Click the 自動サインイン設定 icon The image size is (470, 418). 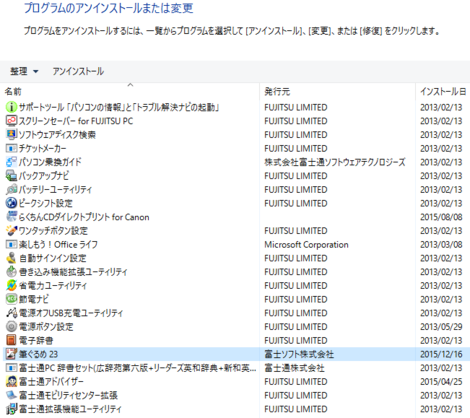(x=11, y=258)
